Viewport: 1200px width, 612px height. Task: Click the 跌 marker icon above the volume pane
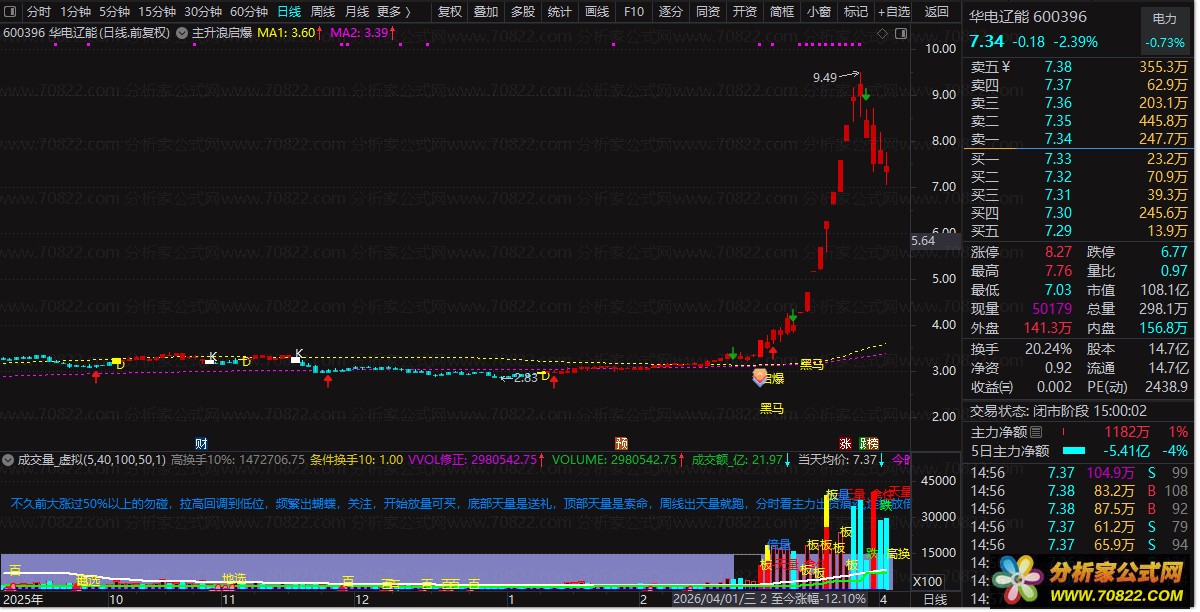click(861, 443)
